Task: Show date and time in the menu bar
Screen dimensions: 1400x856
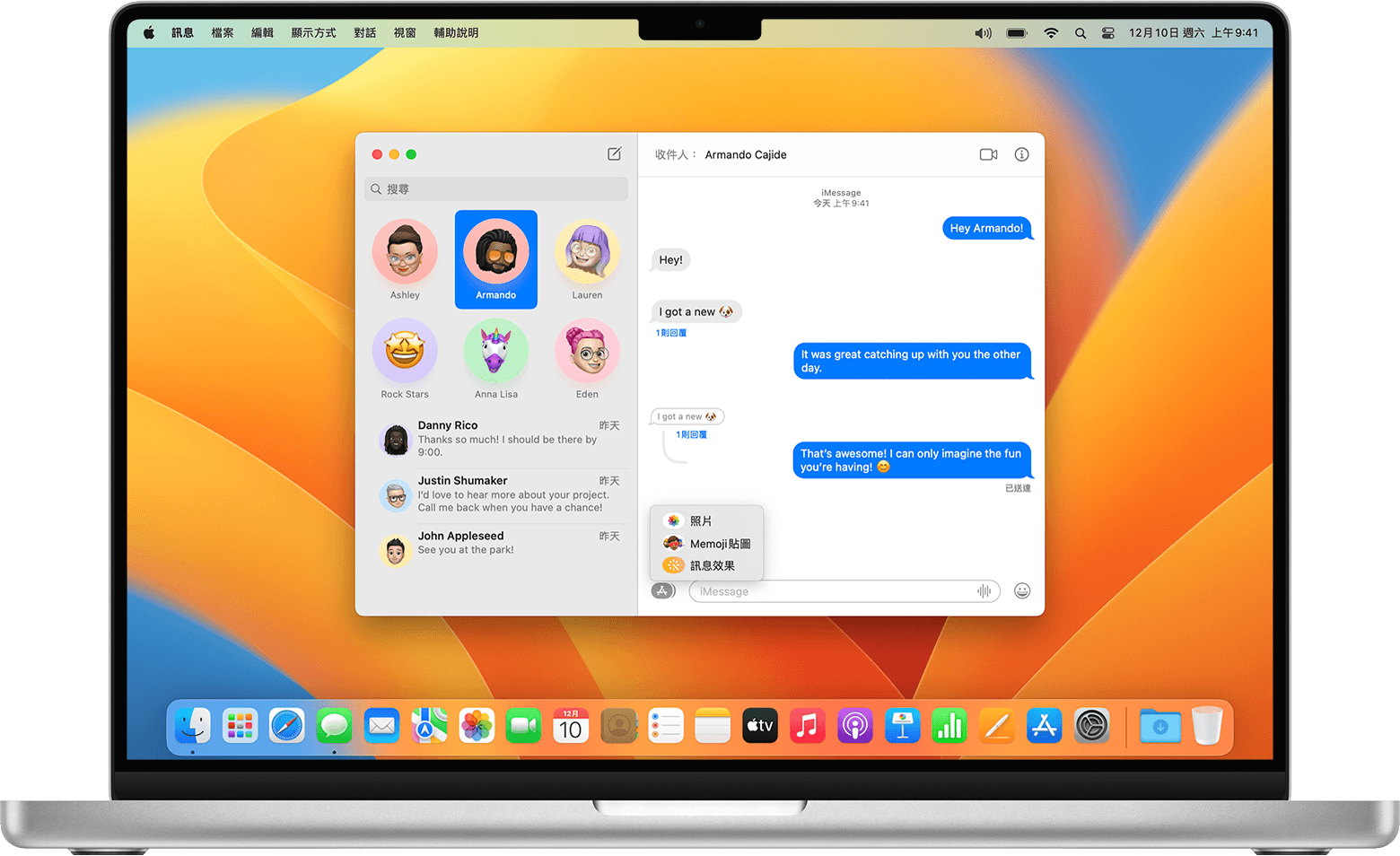Action: coord(1194,32)
